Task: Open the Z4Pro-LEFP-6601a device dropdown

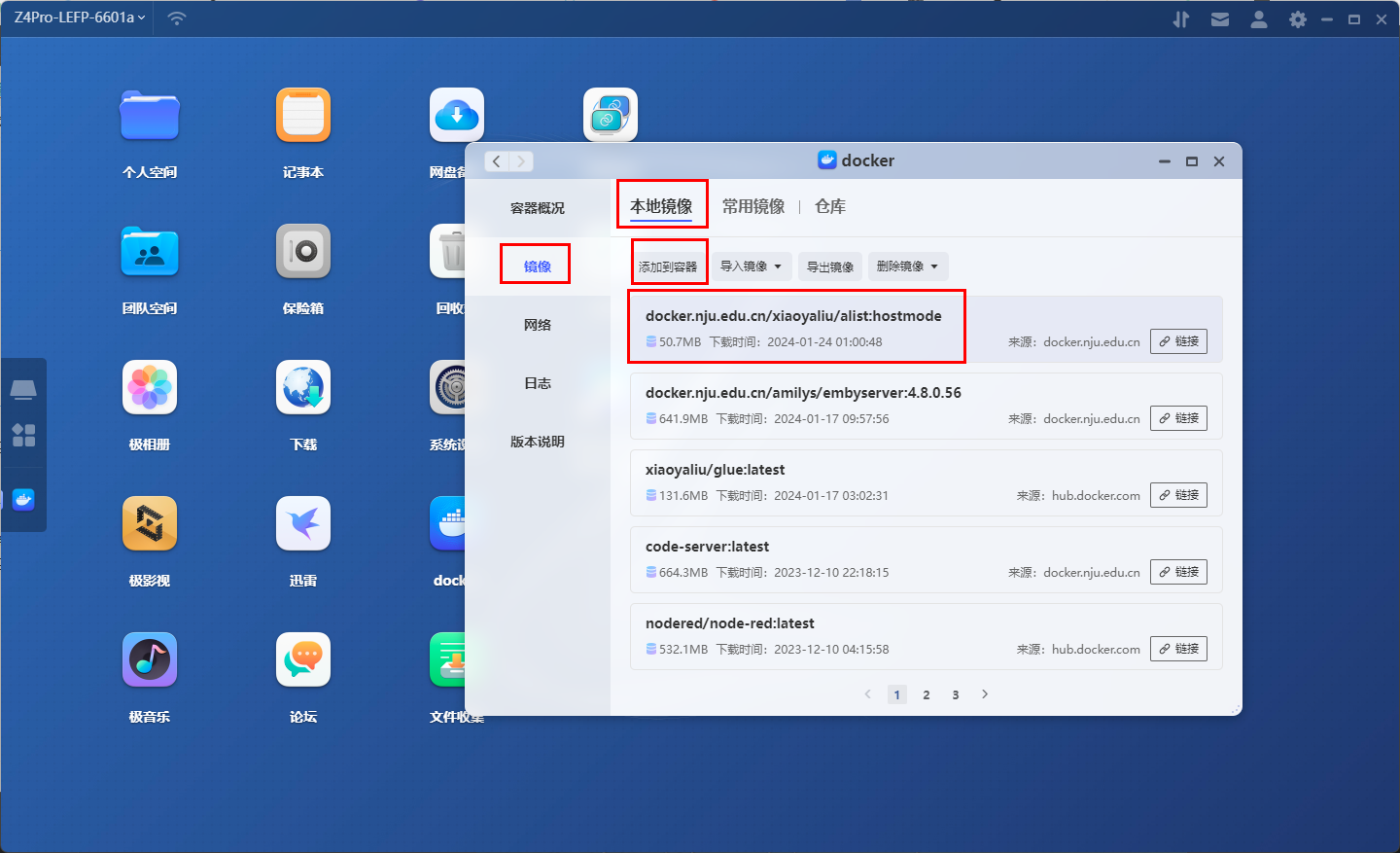Action: click(80, 18)
